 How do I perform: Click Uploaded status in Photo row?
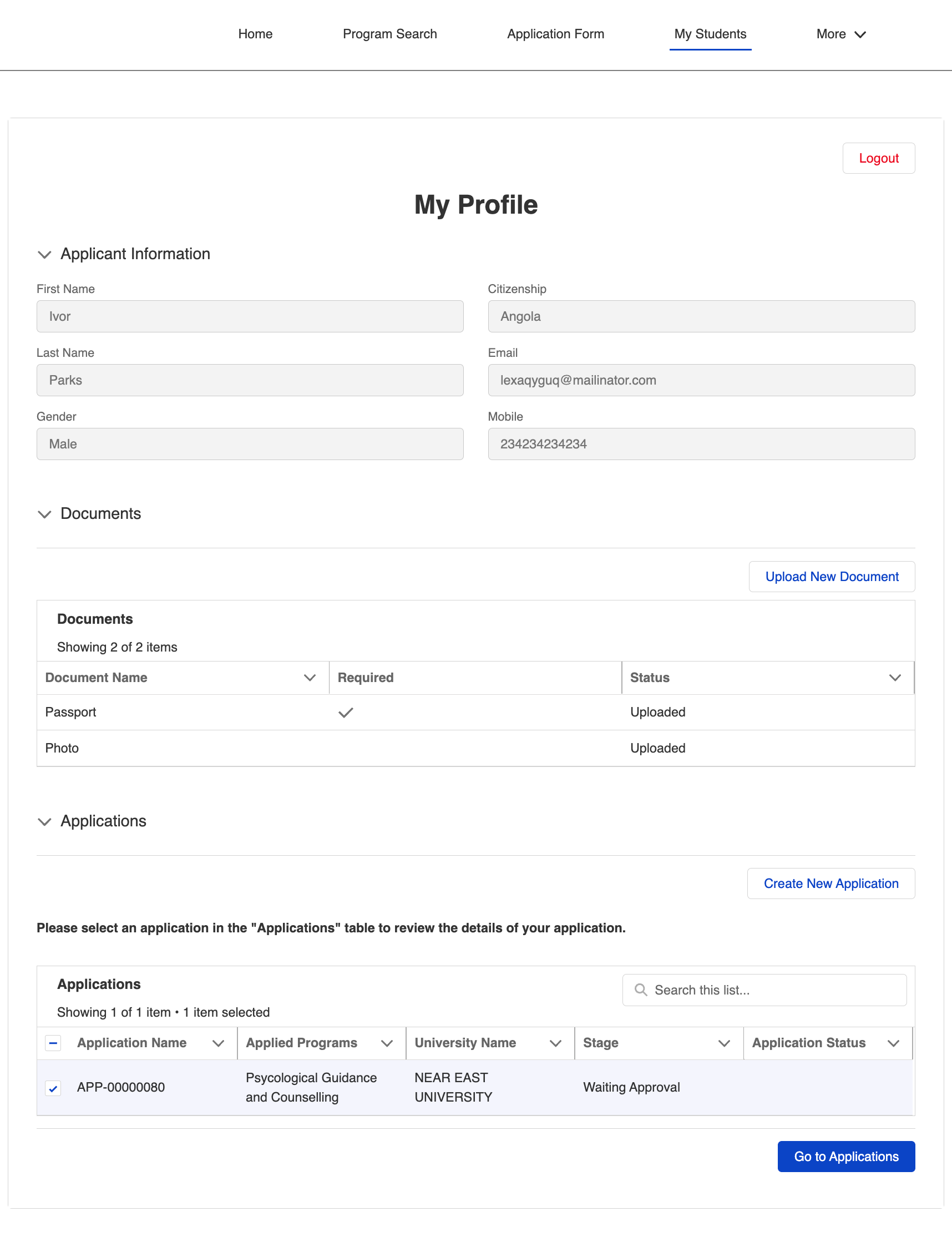tap(657, 748)
